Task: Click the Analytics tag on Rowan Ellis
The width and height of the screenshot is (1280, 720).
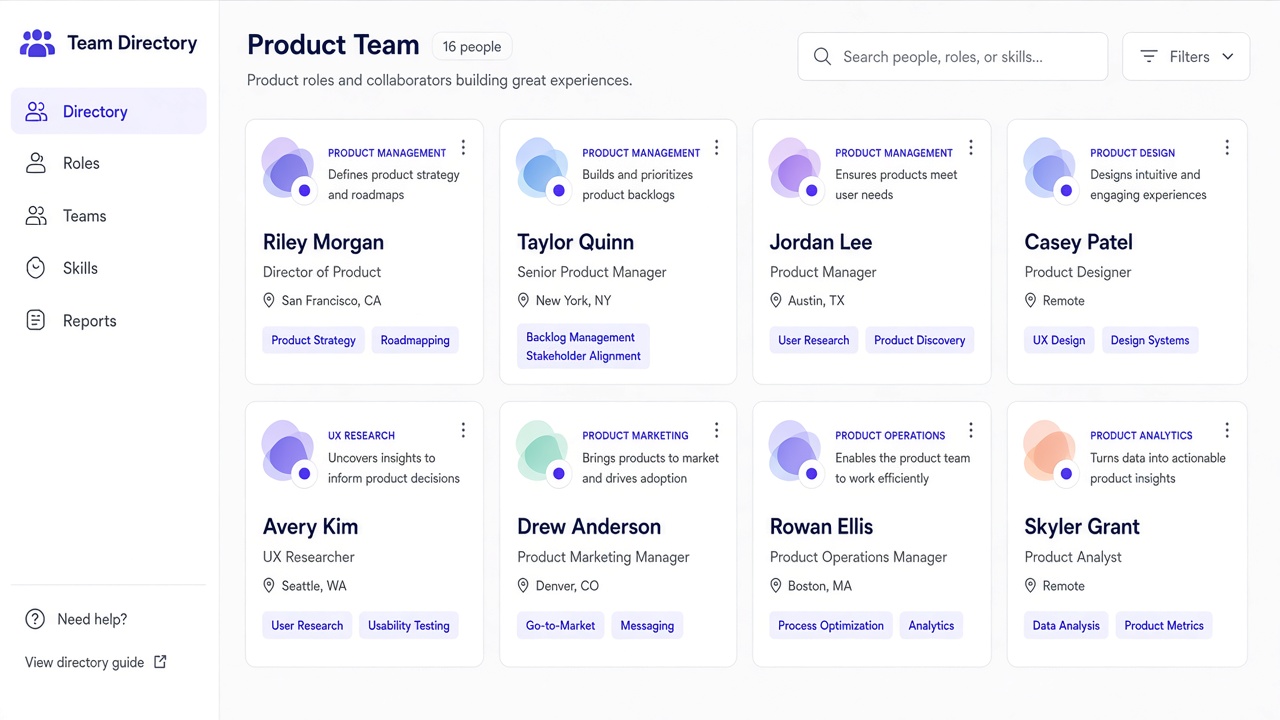Action: click(x=931, y=625)
